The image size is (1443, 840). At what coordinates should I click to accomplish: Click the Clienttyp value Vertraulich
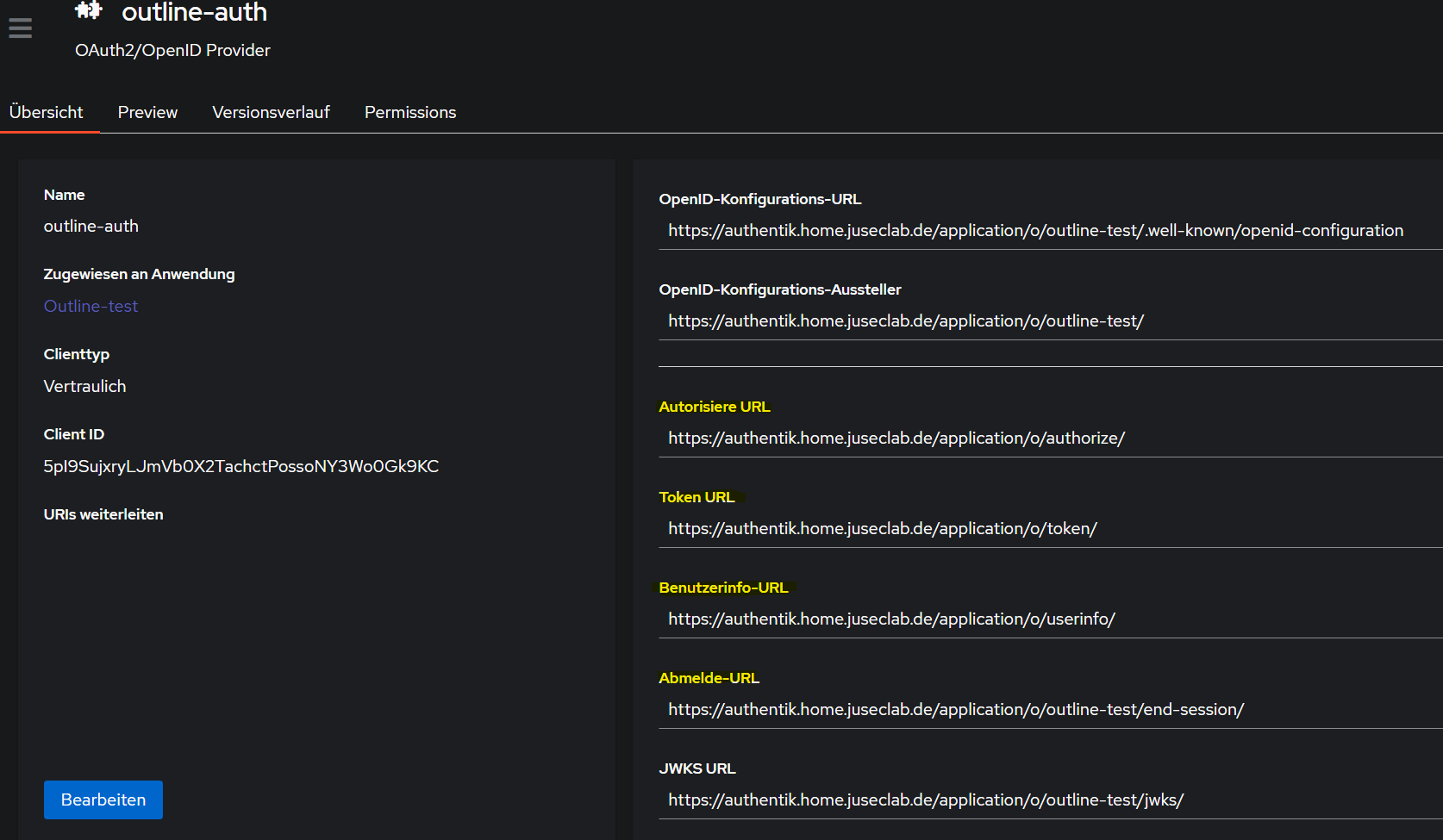click(84, 386)
